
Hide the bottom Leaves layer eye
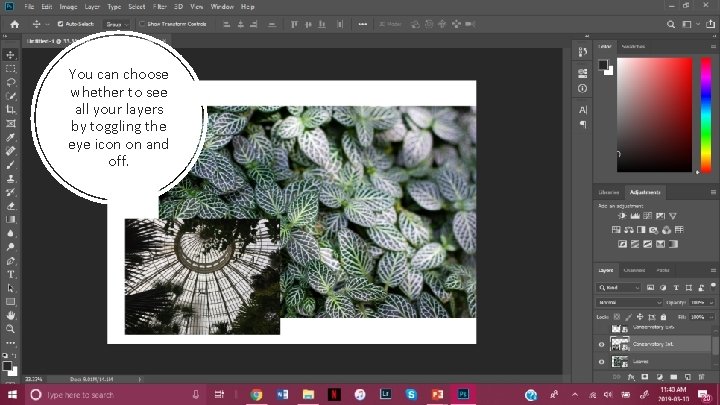tap(602, 362)
